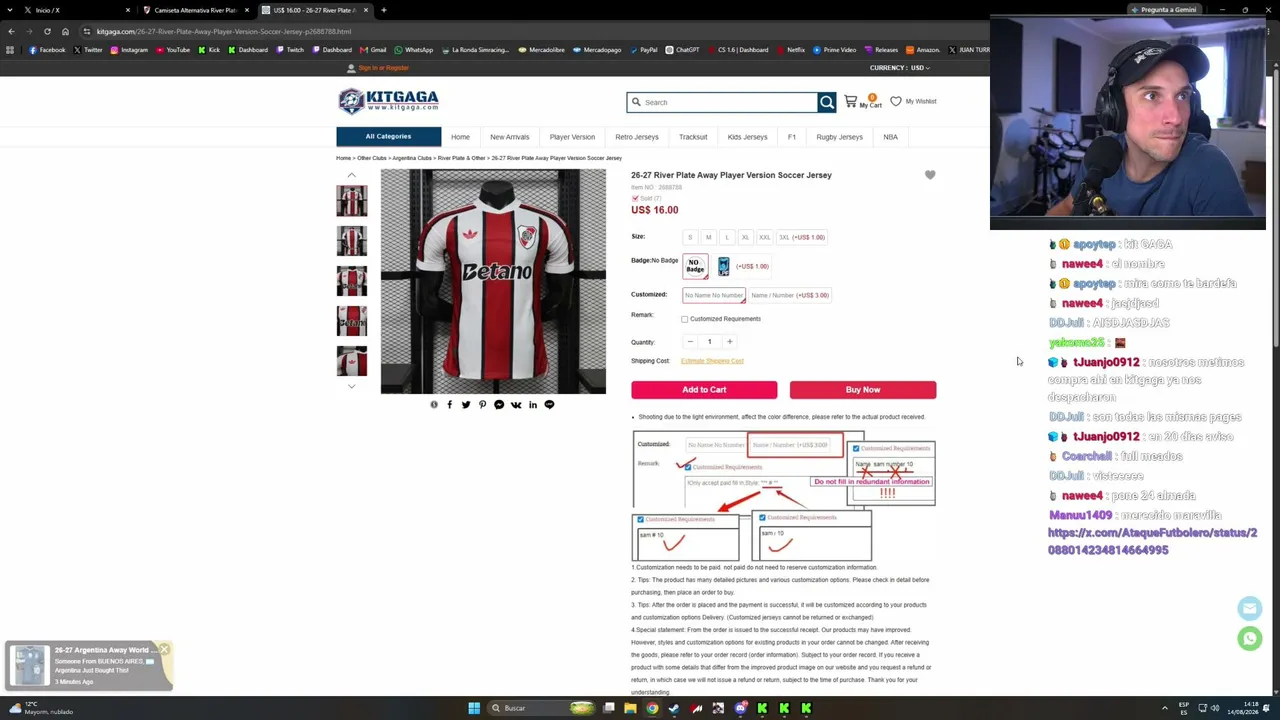Go to the Home menu item

(x=460, y=137)
